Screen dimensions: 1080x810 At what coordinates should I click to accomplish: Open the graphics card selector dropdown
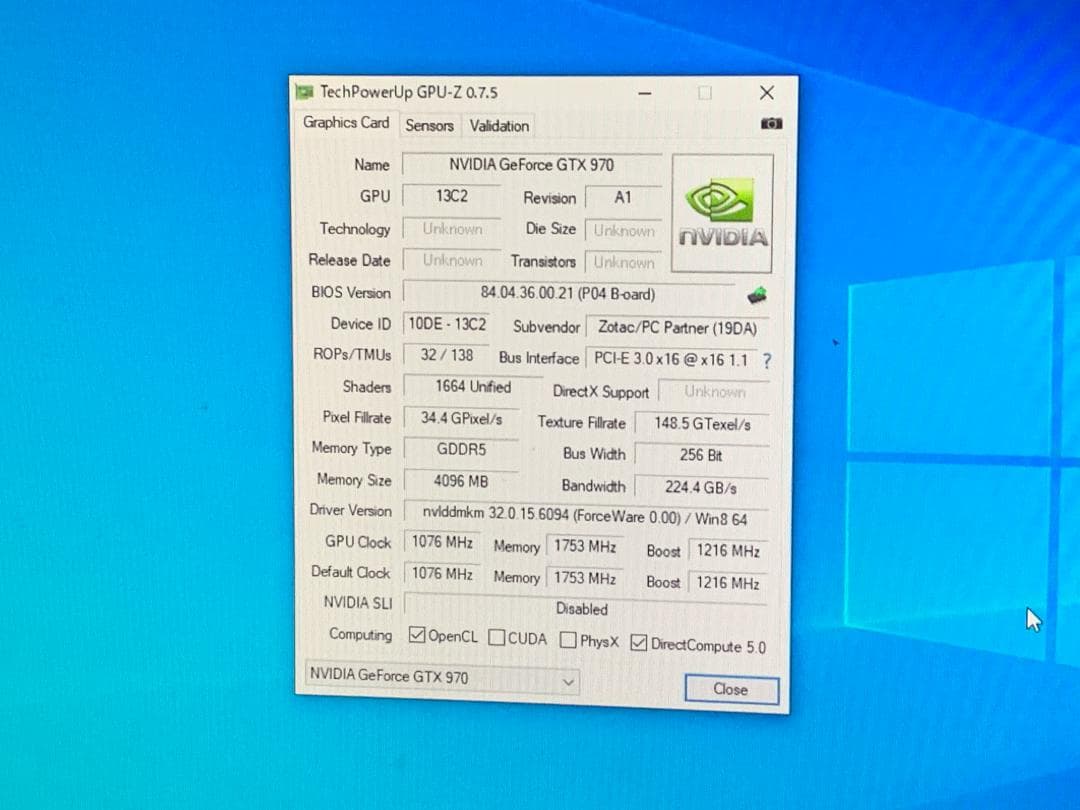point(568,681)
